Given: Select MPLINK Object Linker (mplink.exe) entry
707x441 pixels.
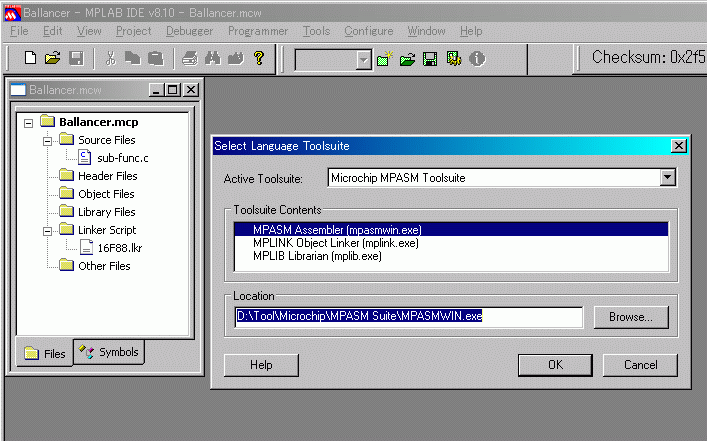Looking at the screenshot, I should pyautogui.click(x=451, y=243).
